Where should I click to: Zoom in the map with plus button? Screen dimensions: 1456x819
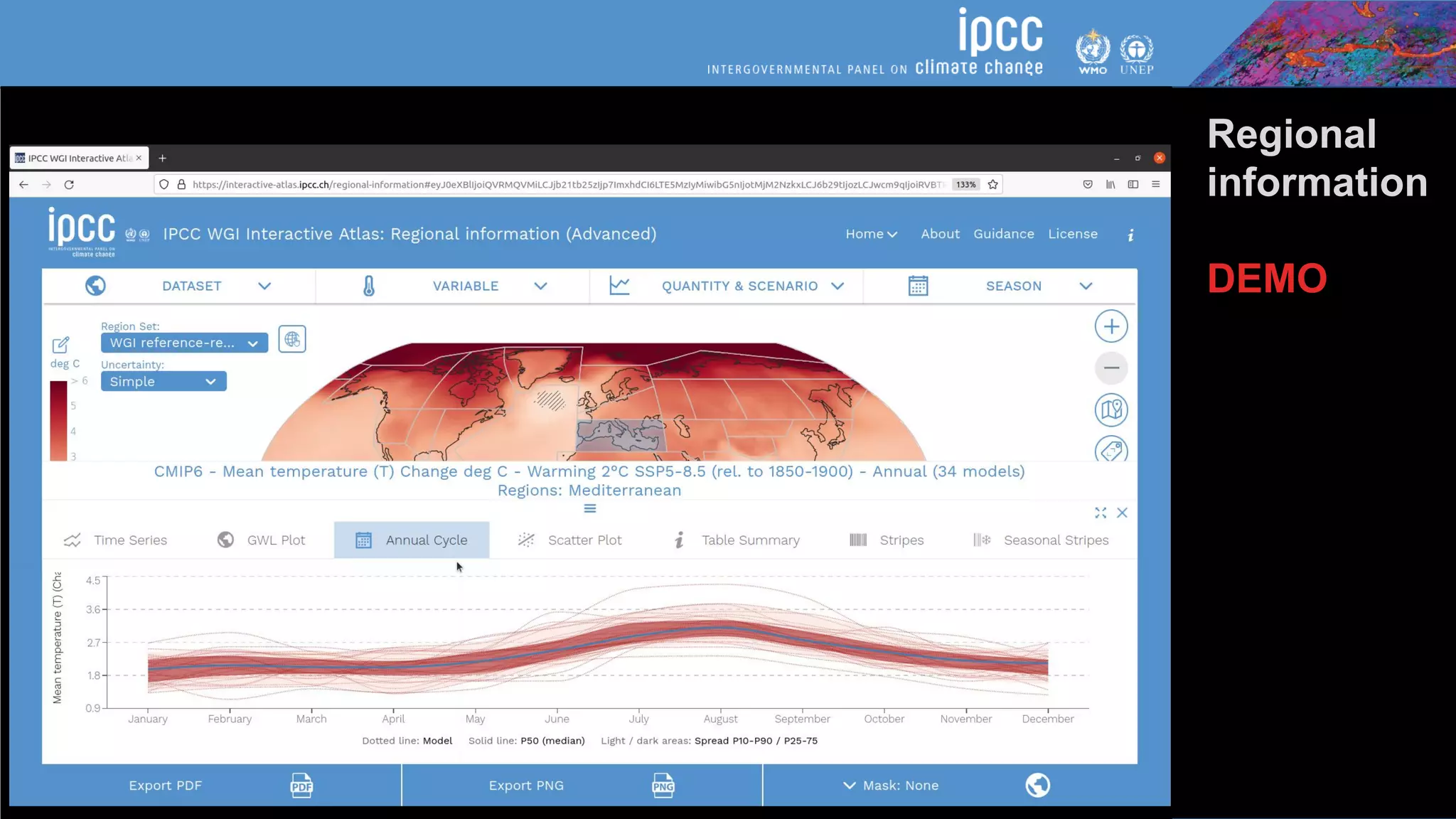[x=1111, y=326]
